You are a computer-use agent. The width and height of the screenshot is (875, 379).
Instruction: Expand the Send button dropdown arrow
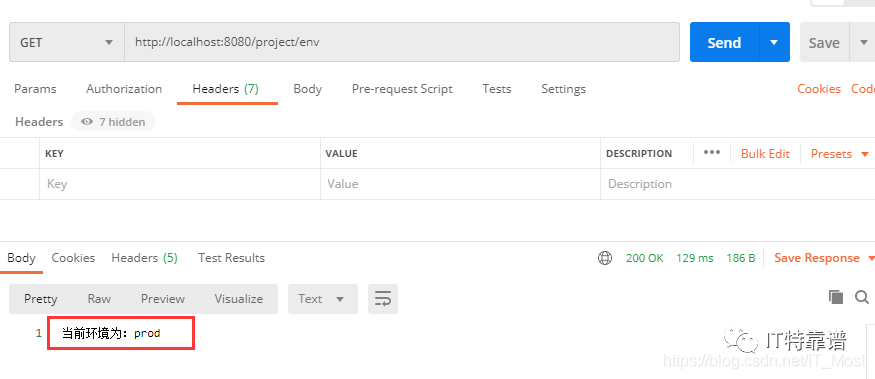coord(774,42)
